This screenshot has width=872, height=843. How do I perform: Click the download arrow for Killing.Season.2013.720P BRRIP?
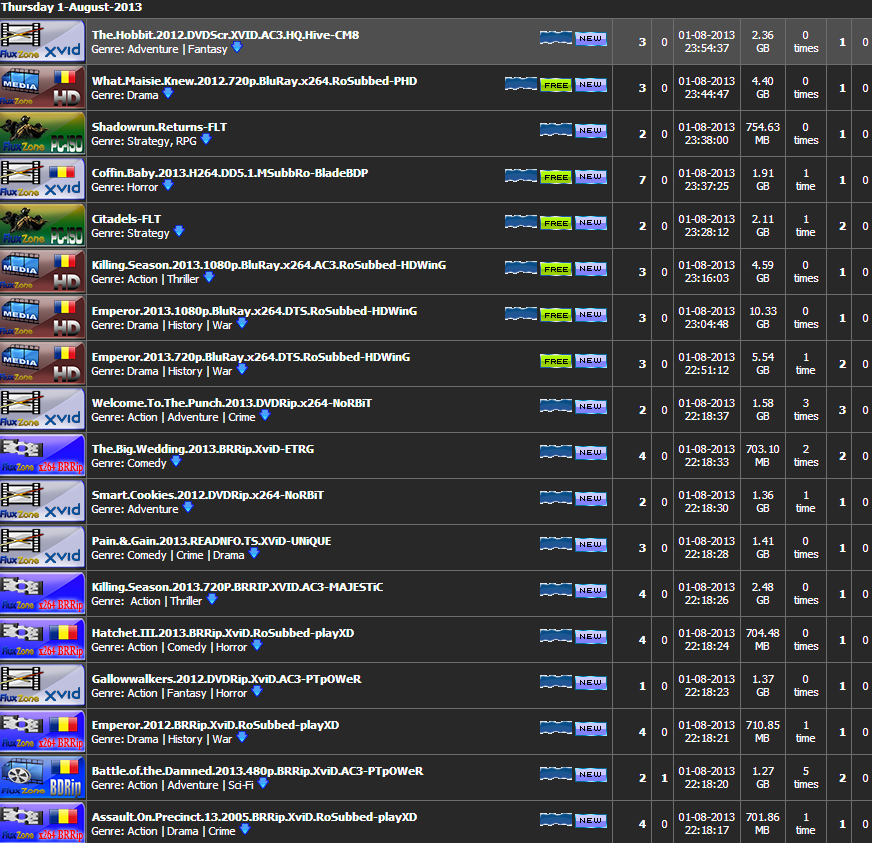pyautogui.click(x=212, y=600)
